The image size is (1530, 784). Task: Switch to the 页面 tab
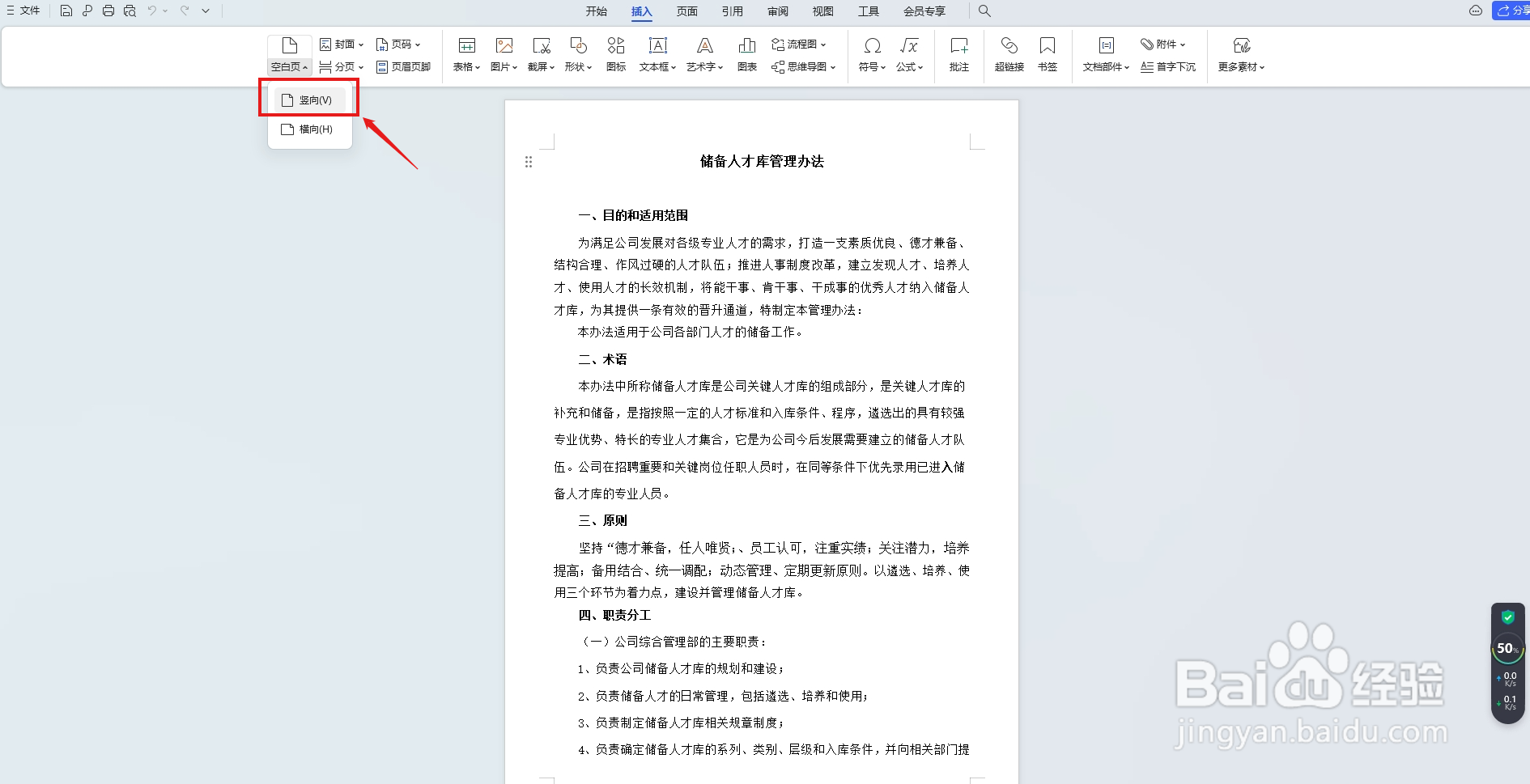[687, 11]
